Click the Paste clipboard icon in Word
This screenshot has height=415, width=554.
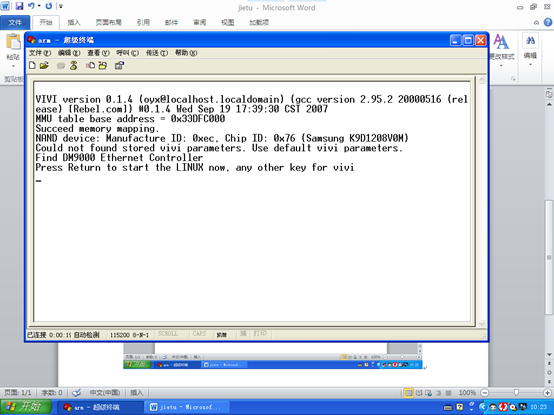click(13, 42)
